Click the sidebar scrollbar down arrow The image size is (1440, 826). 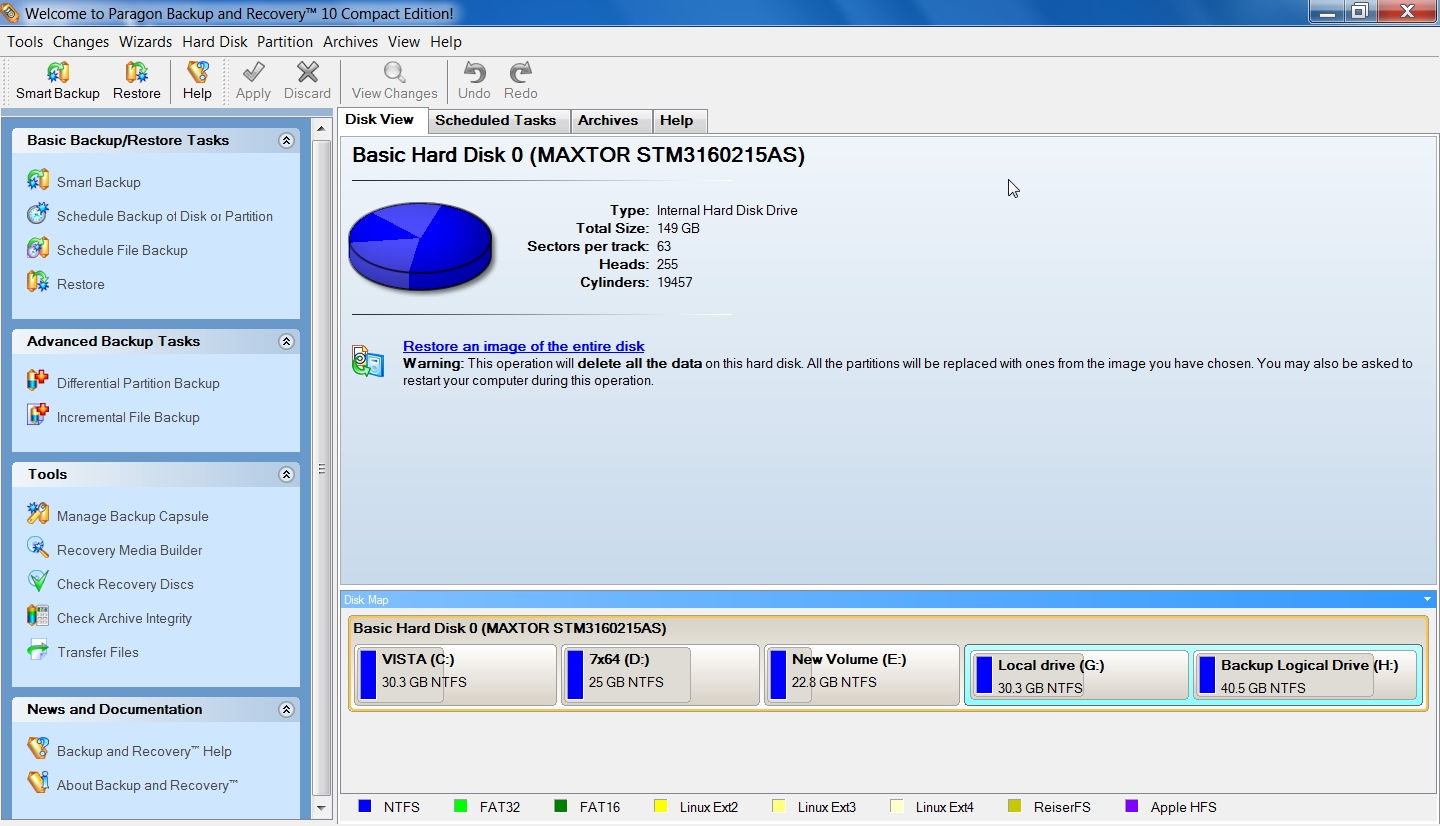click(321, 808)
